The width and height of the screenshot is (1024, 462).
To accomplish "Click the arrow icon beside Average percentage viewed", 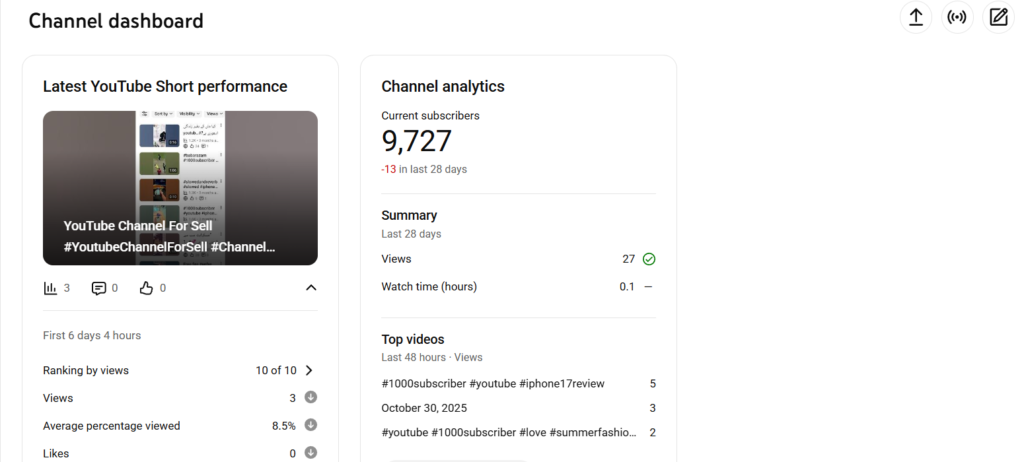I will coord(311,425).
